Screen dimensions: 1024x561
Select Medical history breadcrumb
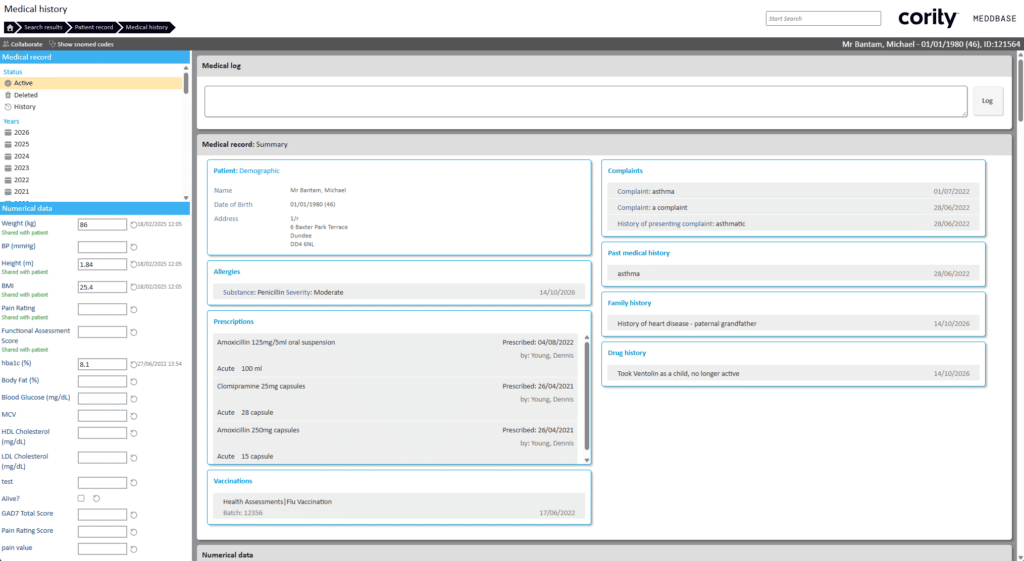pyautogui.click(x=147, y=27)
